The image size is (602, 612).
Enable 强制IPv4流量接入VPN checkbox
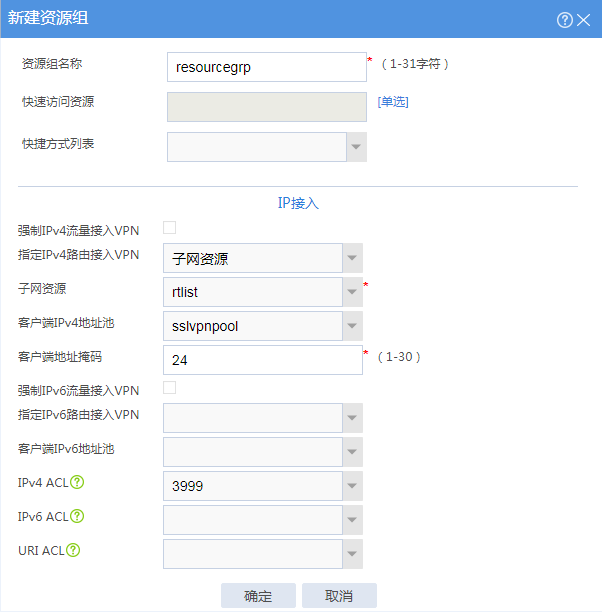pyautogui.click(x=169, y=228)
